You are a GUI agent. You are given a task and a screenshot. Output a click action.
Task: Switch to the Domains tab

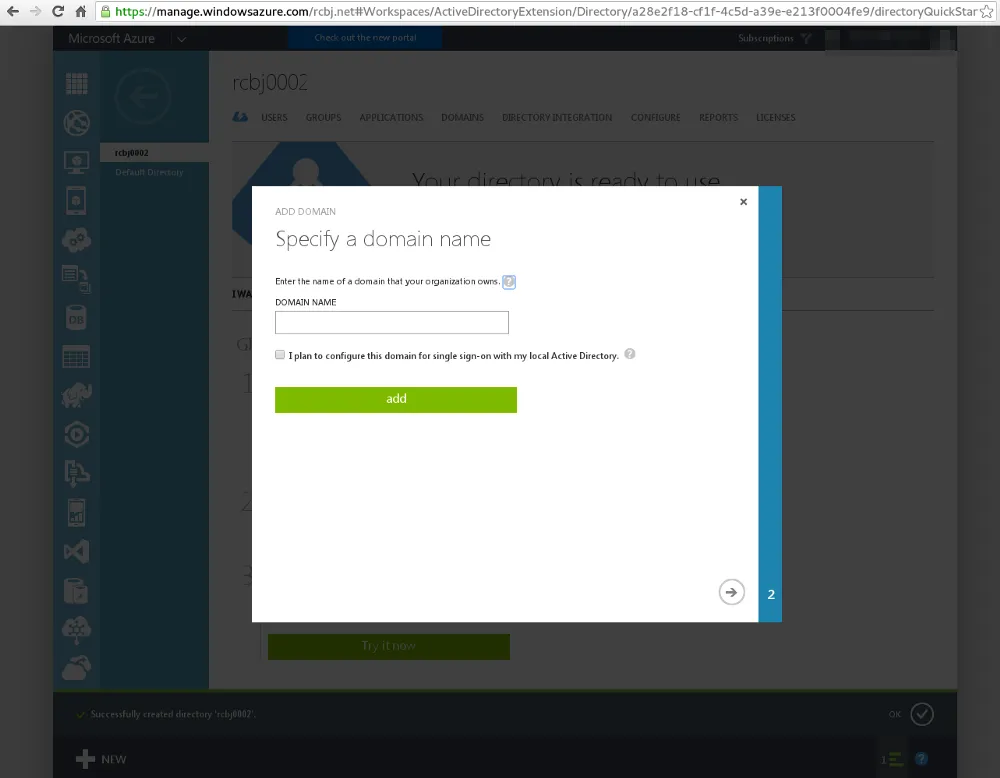tap(462, 117)
